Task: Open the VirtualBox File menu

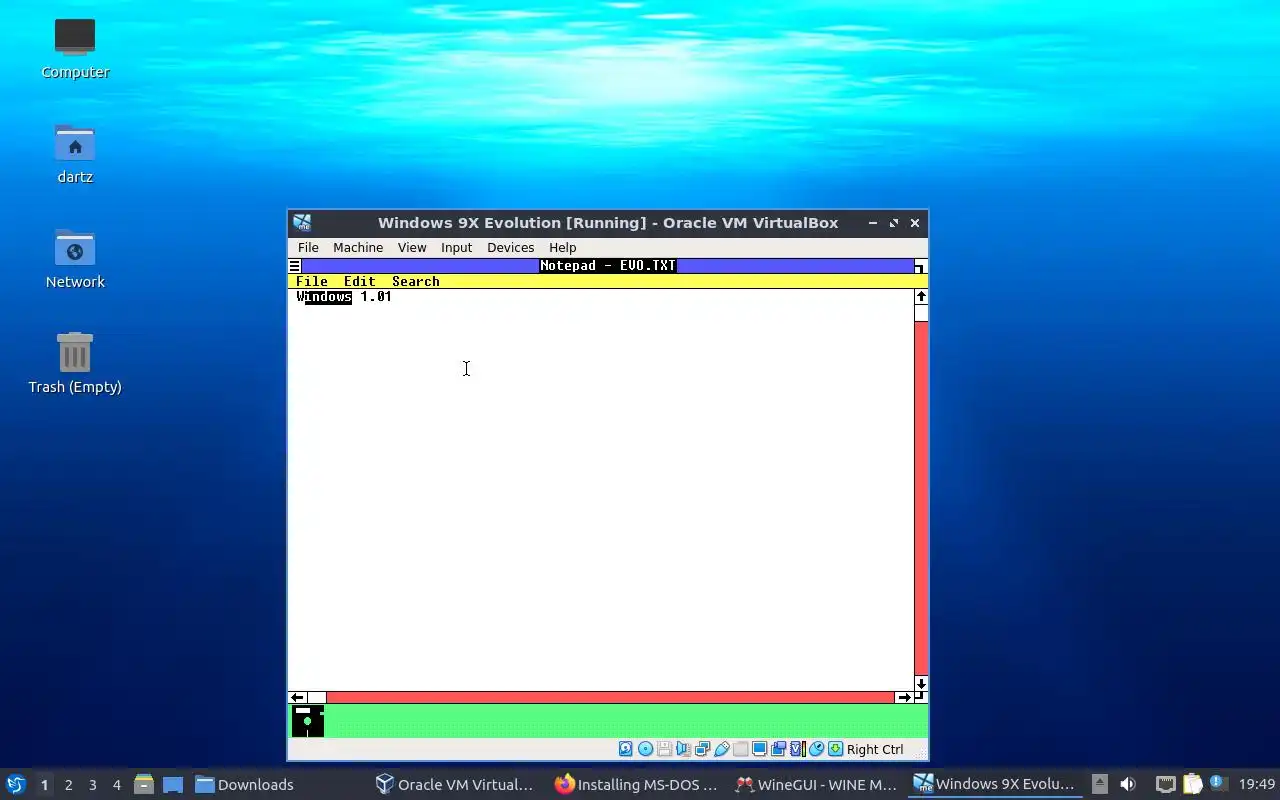Action: (308, 247)
